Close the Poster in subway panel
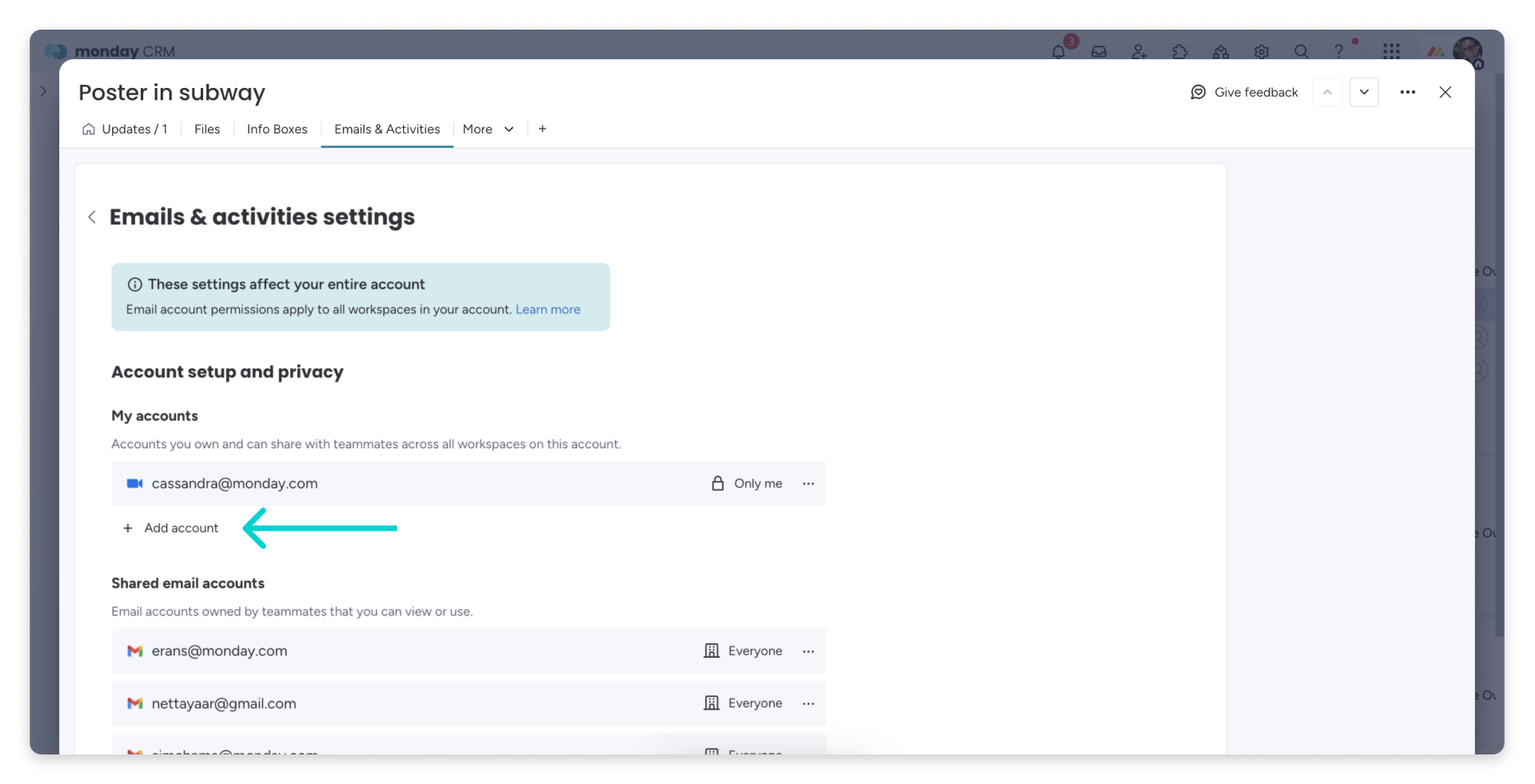 coord(1445,92)
